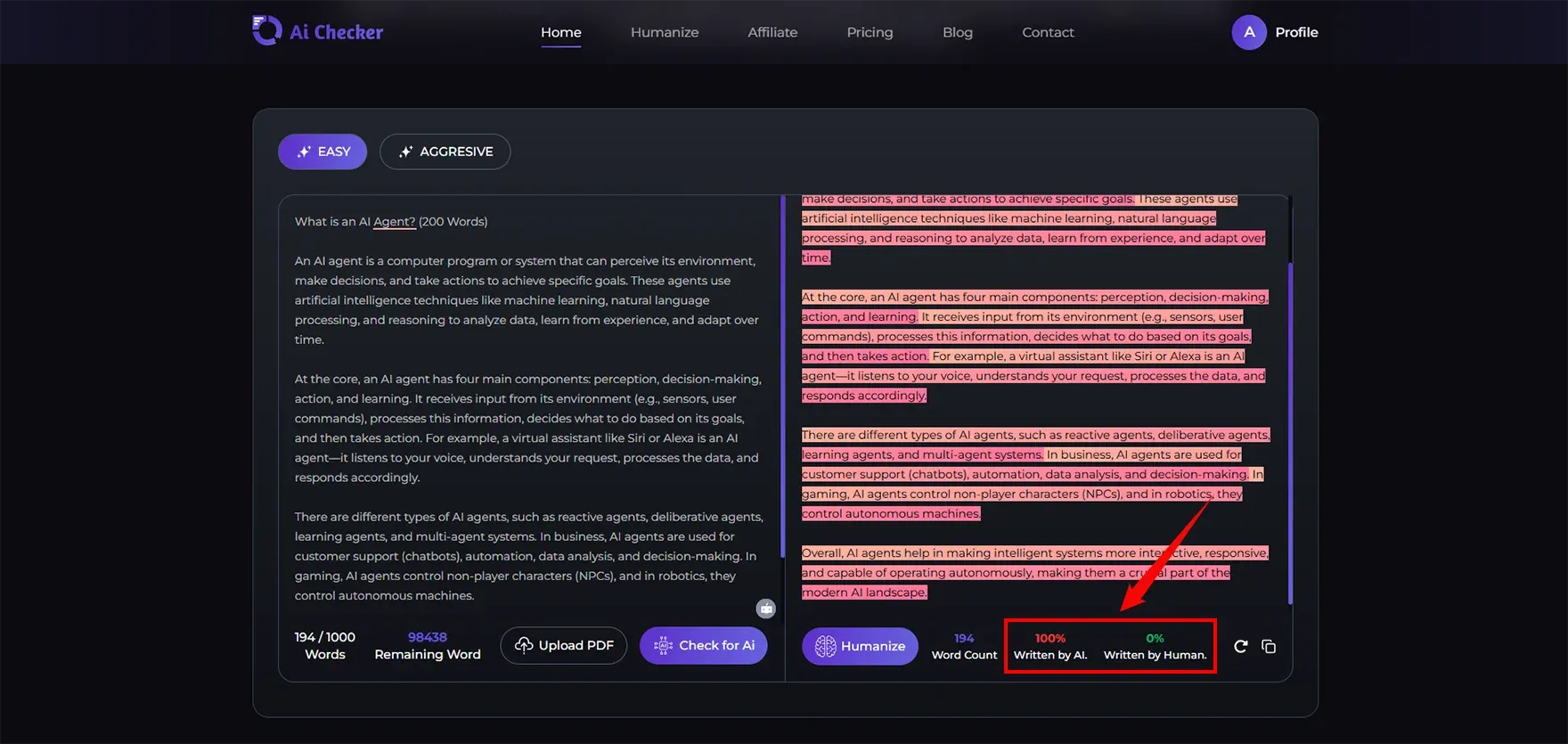This screenshot has height=744, width=1568.
Task: Click the Upload PDF button
Action: tap(563, 645)
